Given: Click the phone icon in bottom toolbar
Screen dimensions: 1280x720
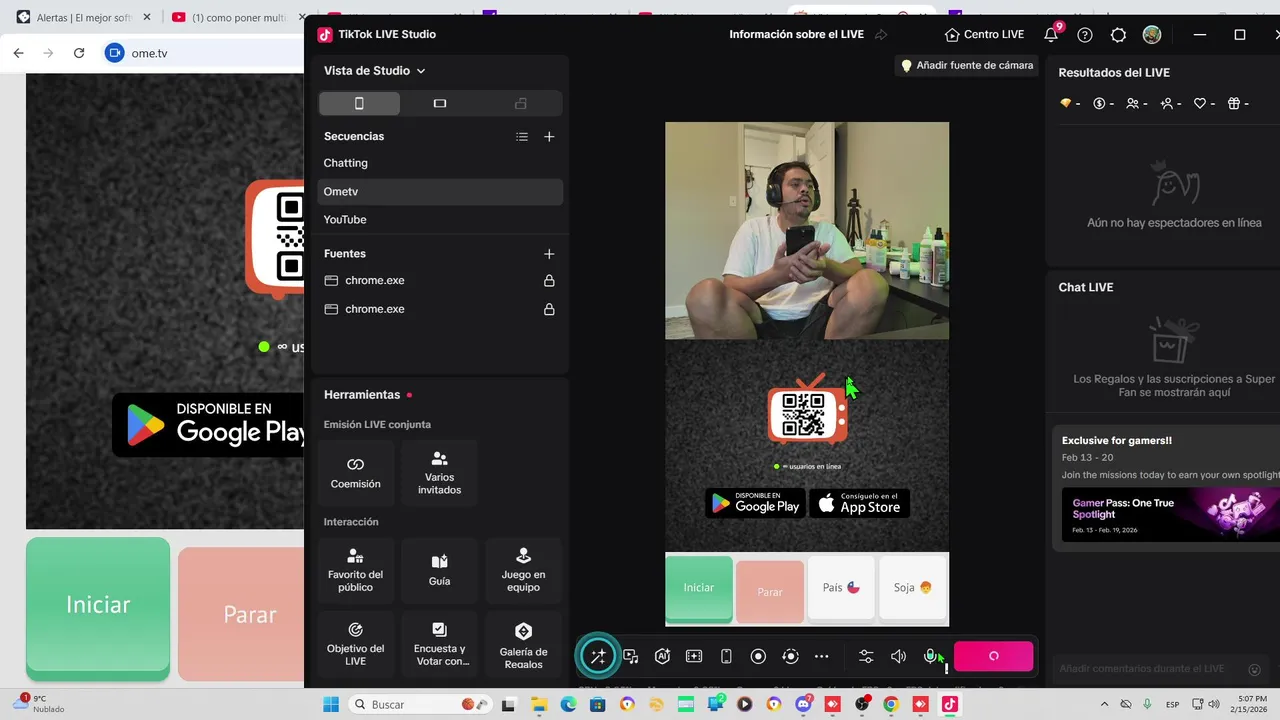Looking at the screenshot, I should point(726,657).
